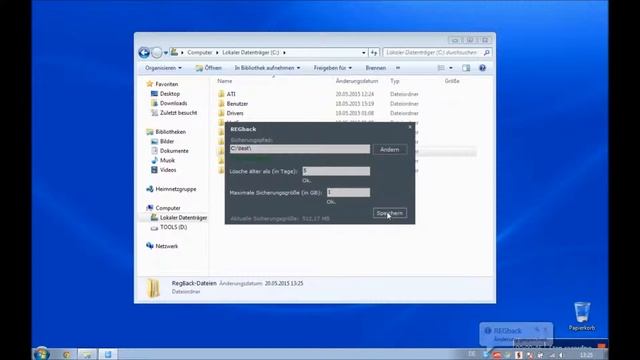
Task: Sort by the Typ column header
Action: pos(394,81)
